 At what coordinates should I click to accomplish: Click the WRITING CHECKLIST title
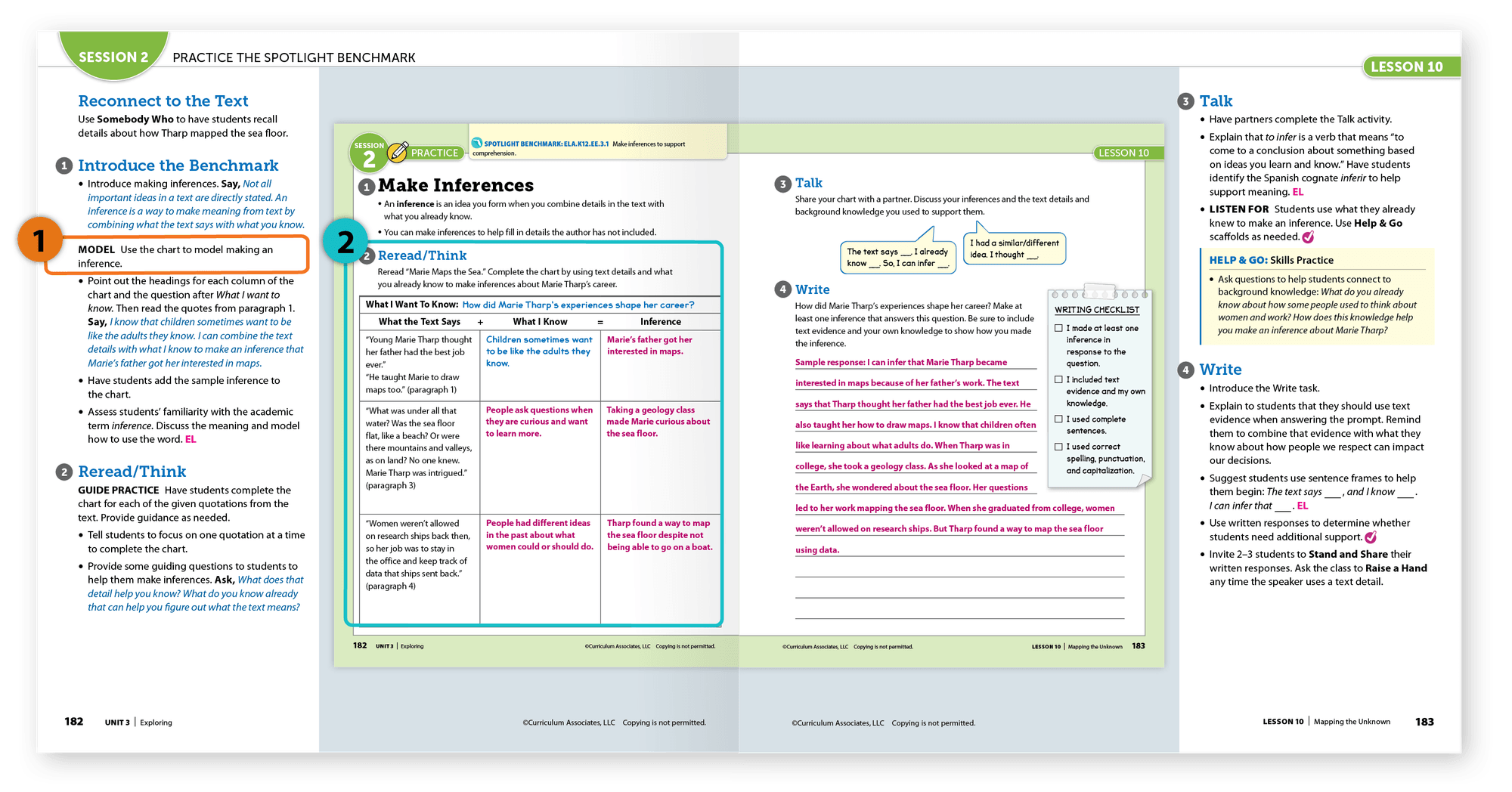1097,310
